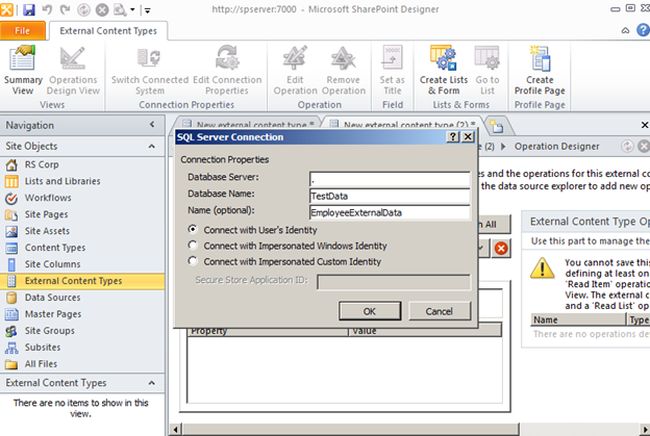This screenshot has width=650, height=436.
Task: Click the Name column header in operations list
Action: point(578,320)
